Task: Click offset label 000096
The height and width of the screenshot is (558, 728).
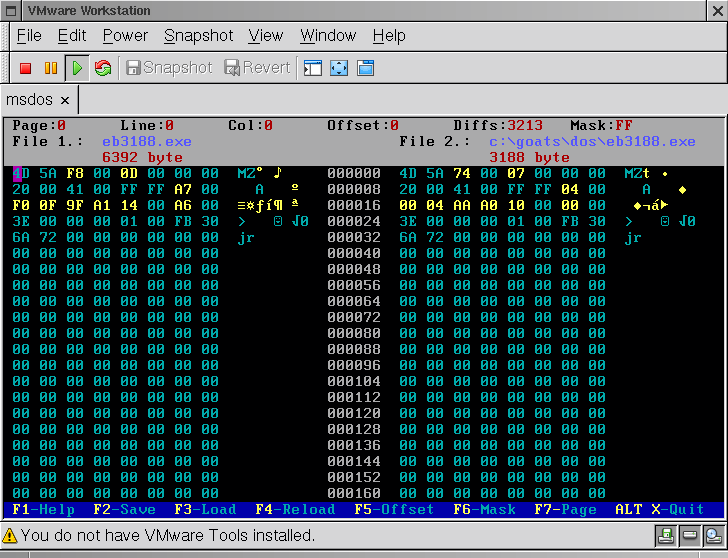Action: 354,366
